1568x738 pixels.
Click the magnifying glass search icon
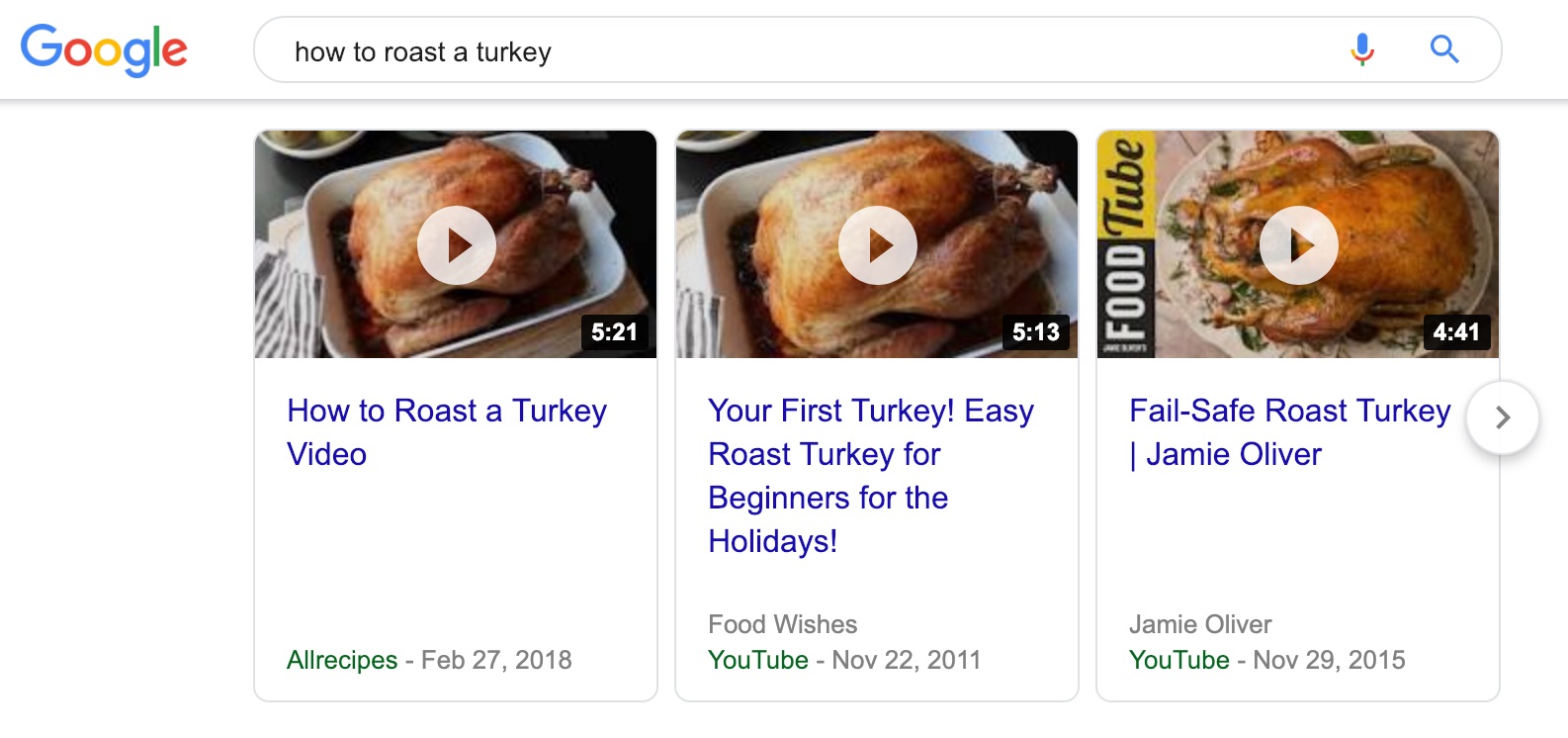coord(1443,48)
